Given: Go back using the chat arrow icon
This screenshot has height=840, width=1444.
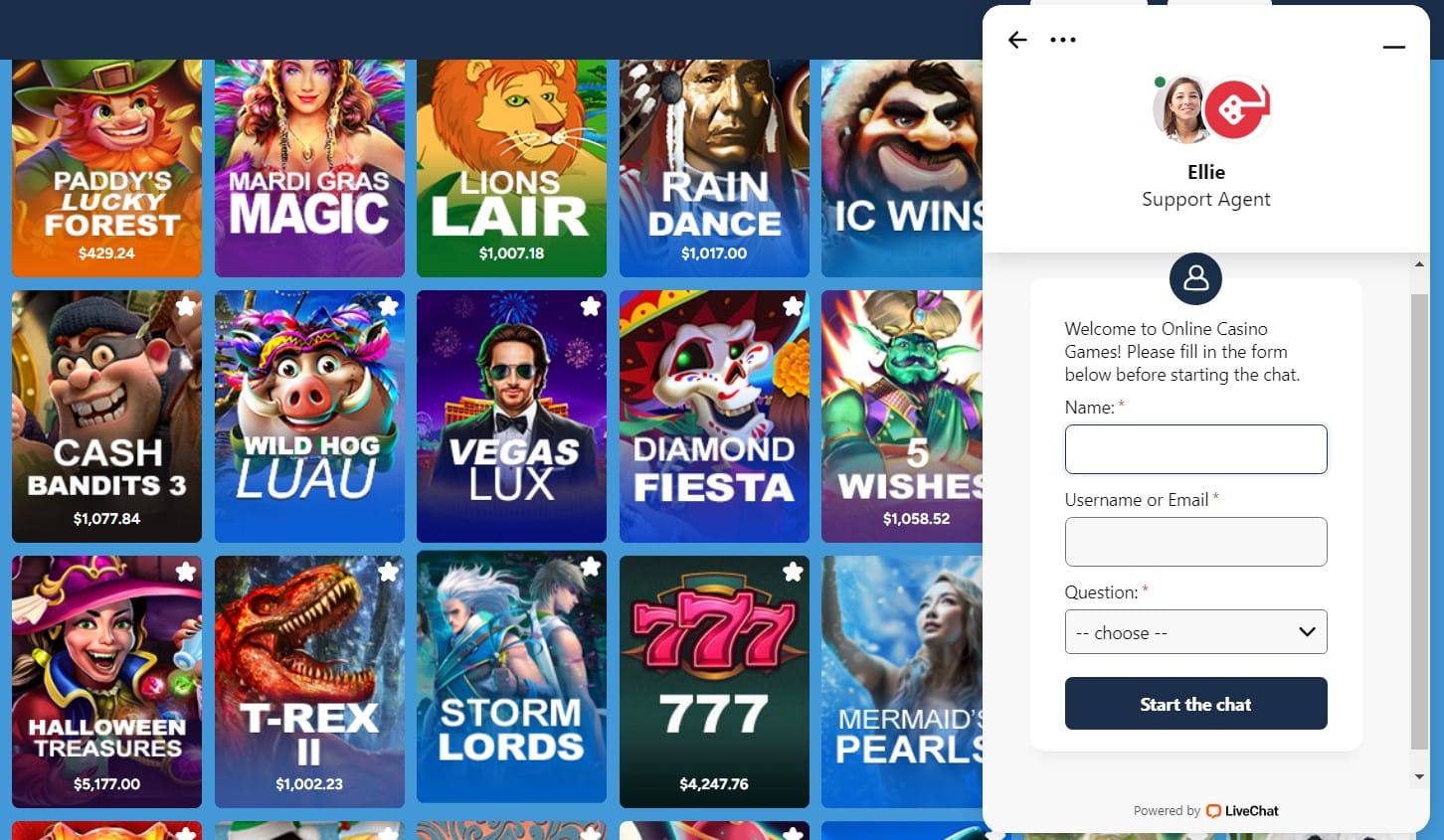Looking at the screenshot, I should [1017, 40].
